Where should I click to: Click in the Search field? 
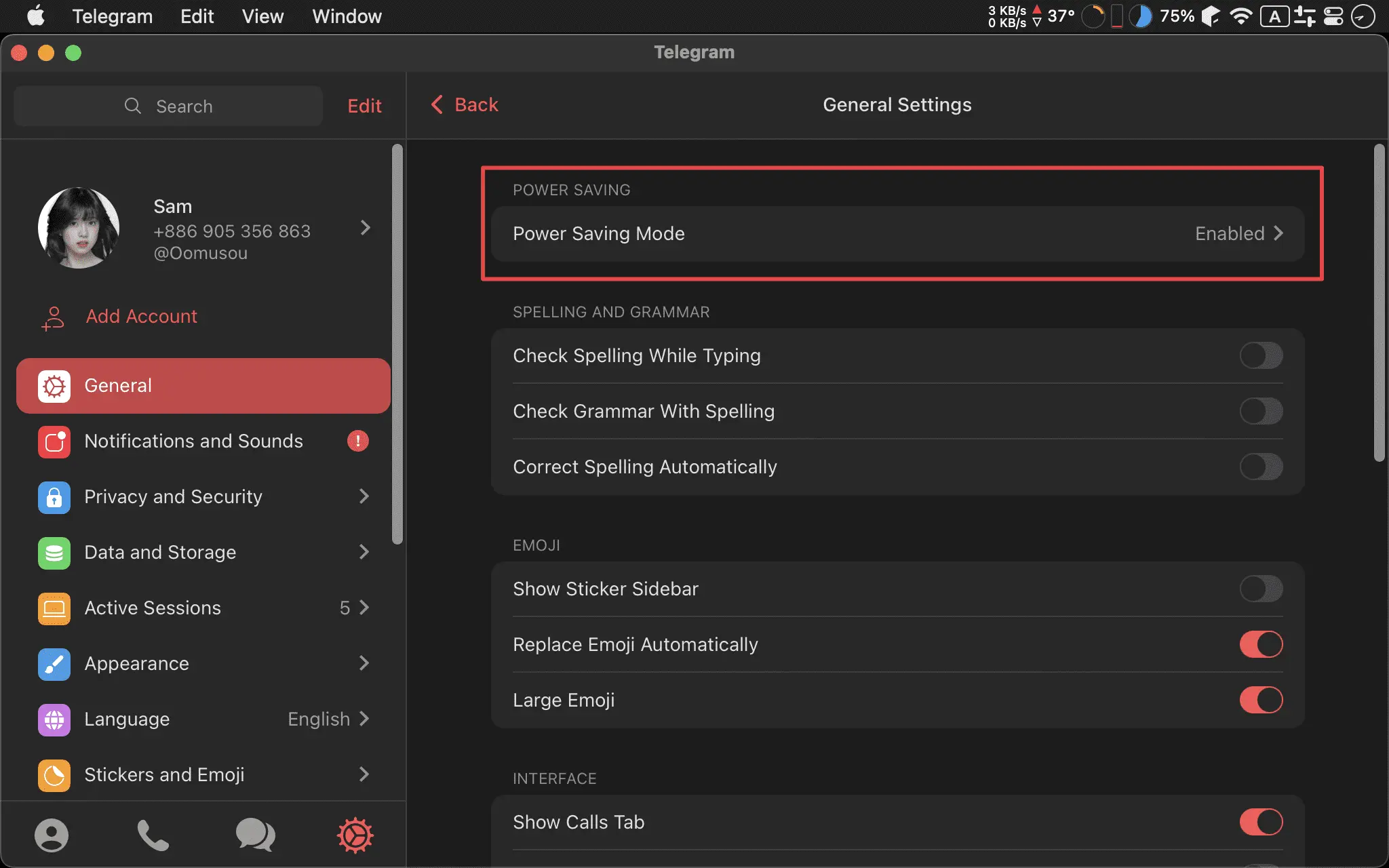click(168, 106)
